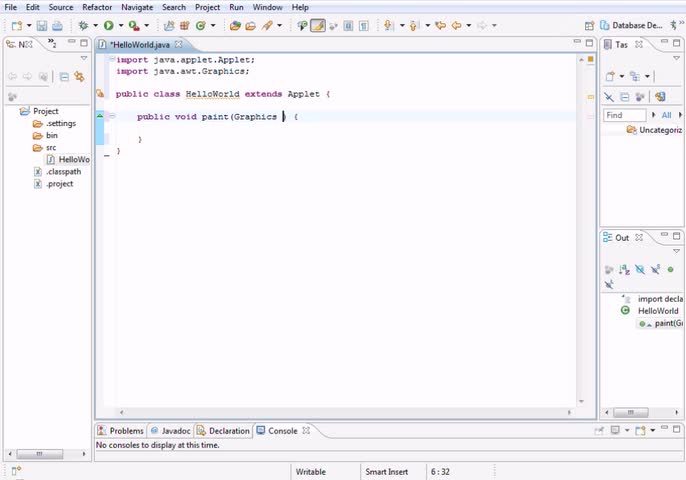Click the Navigator horizontal scrollbar thumb
Screen dimensions: 686x480
pyautogui.click(x=39, y=454)
